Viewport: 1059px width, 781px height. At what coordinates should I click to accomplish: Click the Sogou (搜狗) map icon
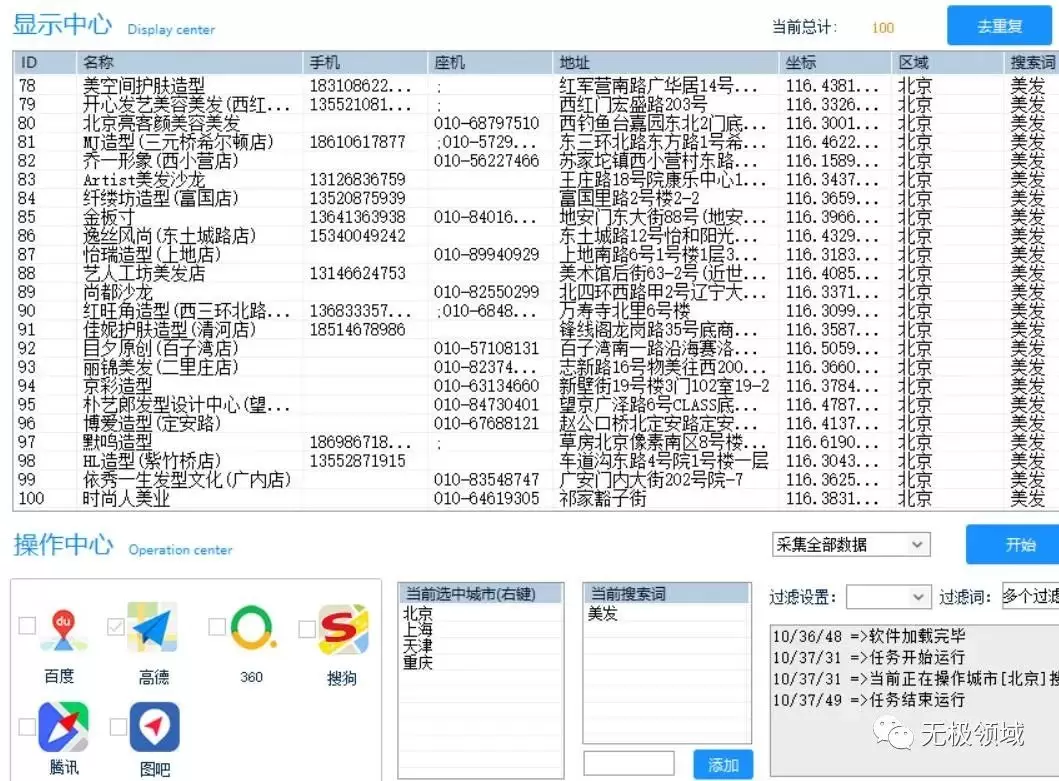point(343,629)
